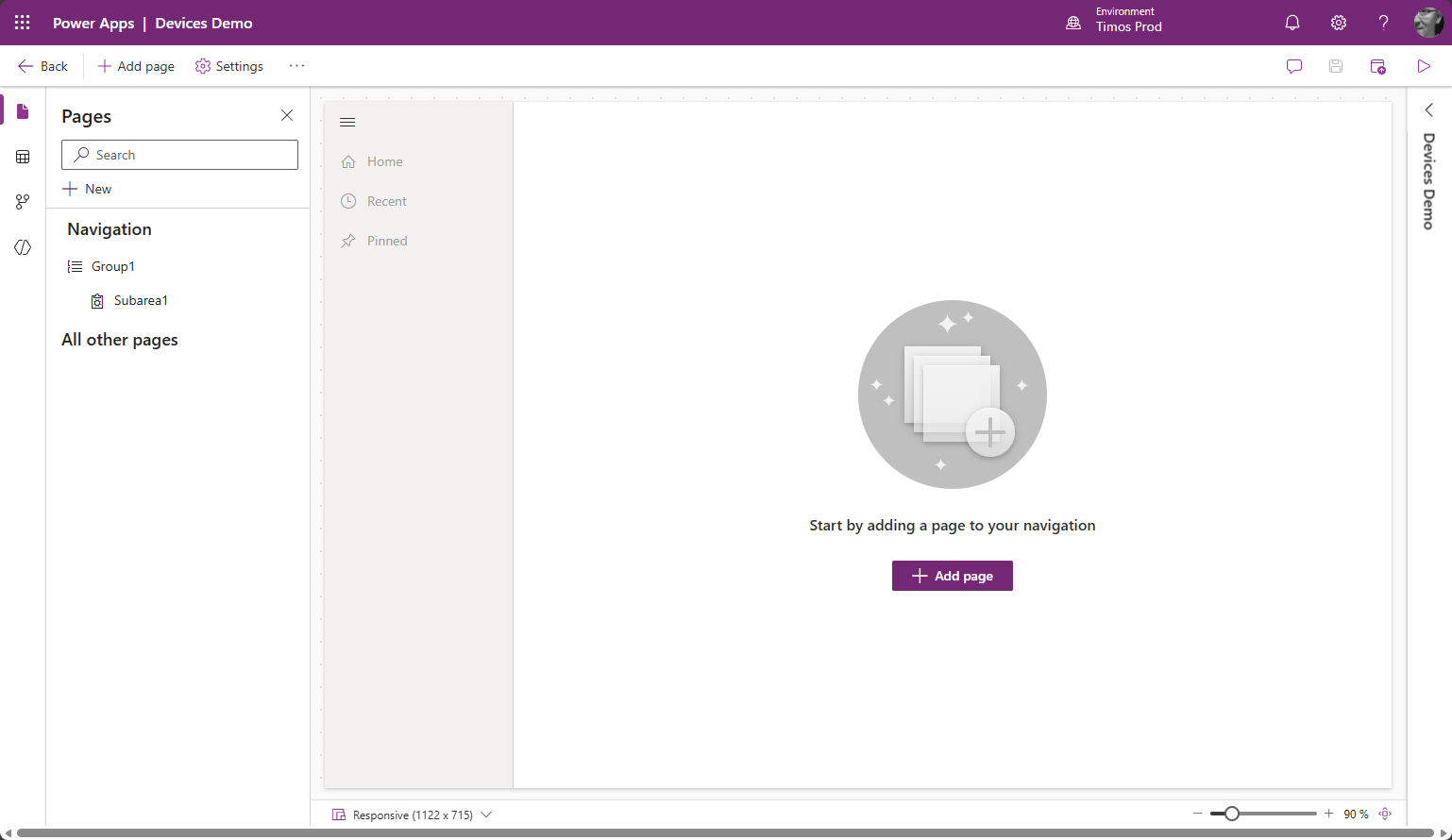The height and width of the screenshot is (840, 1452).
Task: Open the more commands ellipsis menu
Action: point(297,66)
